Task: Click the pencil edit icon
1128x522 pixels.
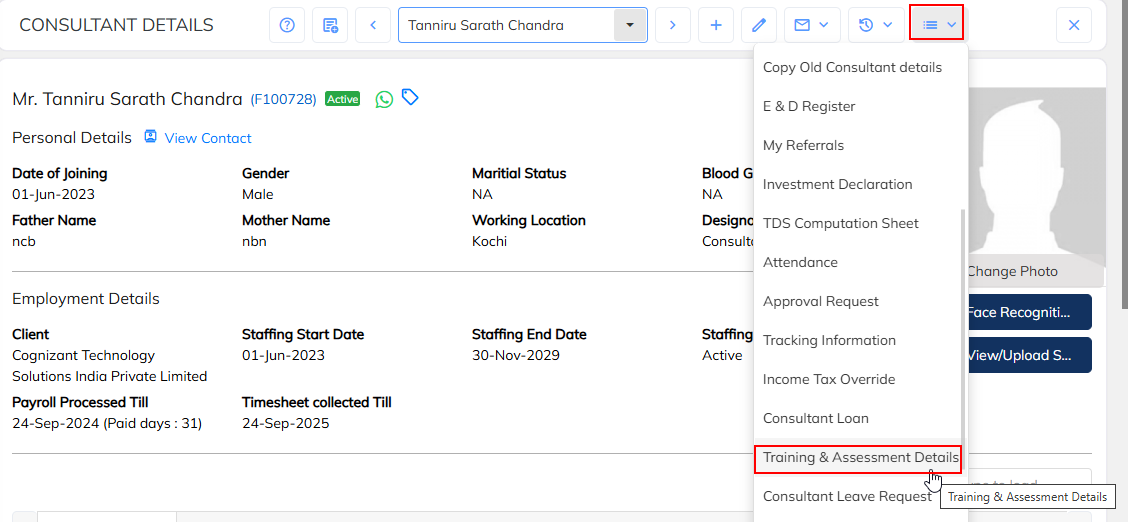Action: pos(759,25)
